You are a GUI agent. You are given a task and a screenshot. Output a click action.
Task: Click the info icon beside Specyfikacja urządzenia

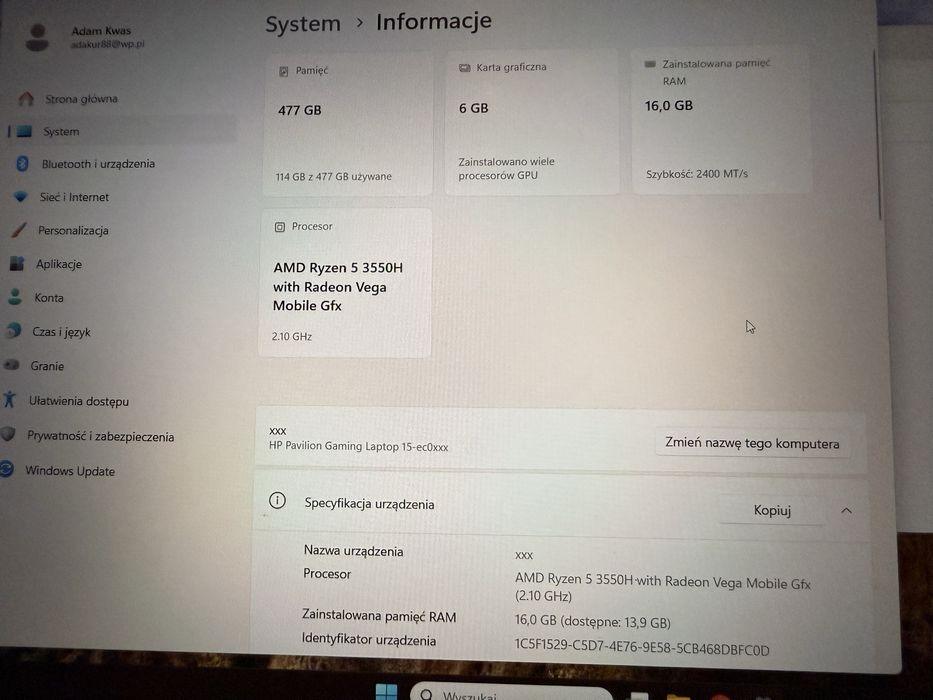tap(277, 501)
